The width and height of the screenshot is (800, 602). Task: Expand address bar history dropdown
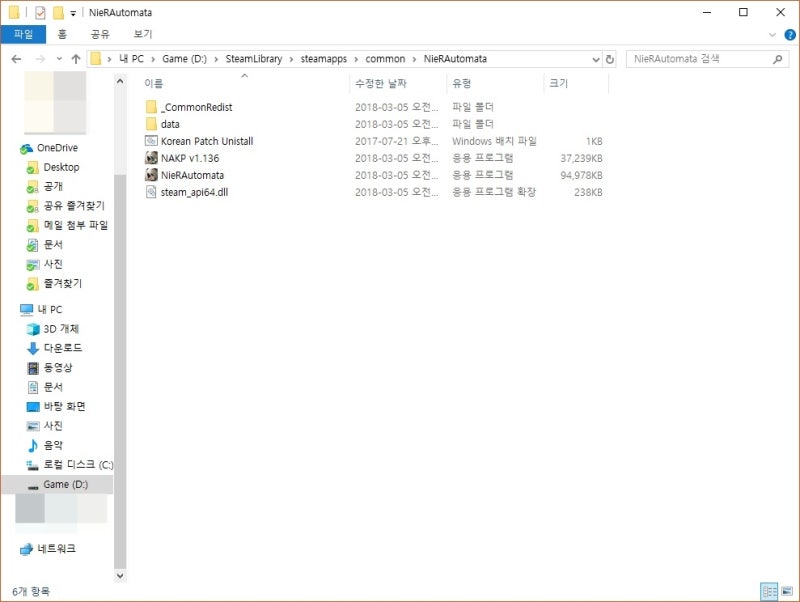coord(595,59)
